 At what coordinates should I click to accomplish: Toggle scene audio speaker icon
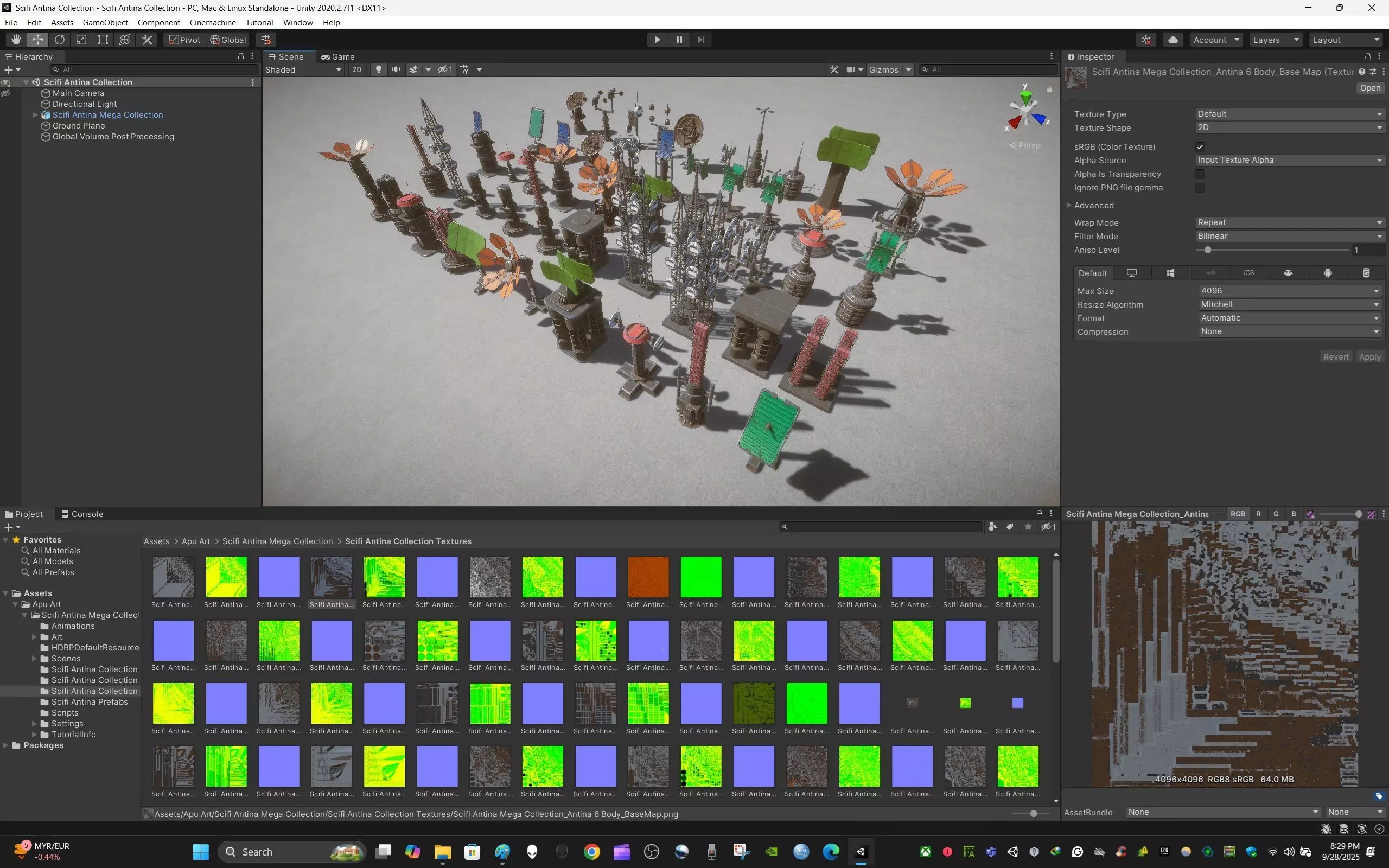click(396, 69)
